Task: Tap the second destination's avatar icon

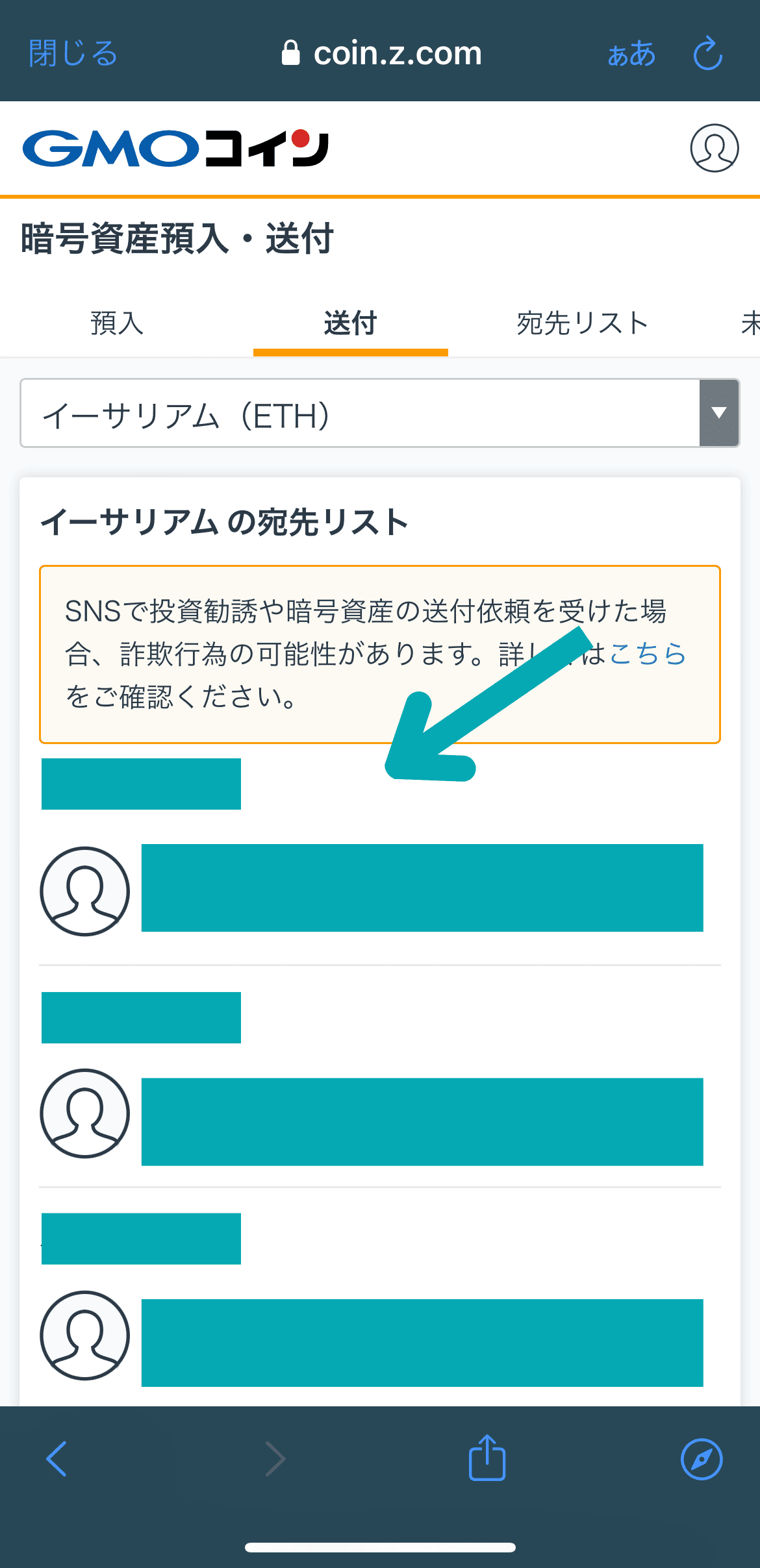Action: coord(85,1113)
